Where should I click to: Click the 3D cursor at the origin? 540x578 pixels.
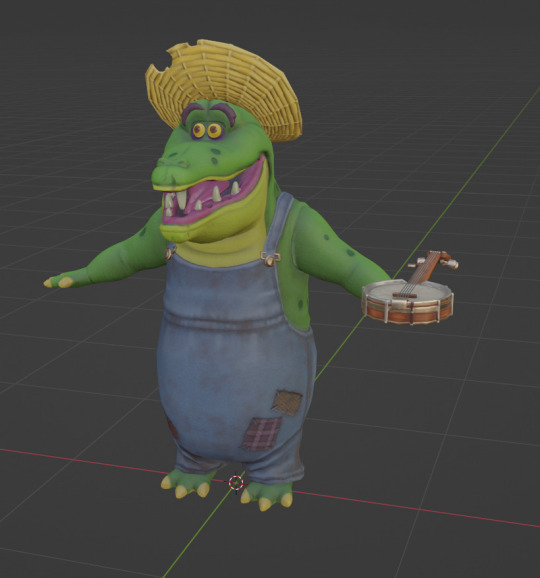tap(236, 483)
